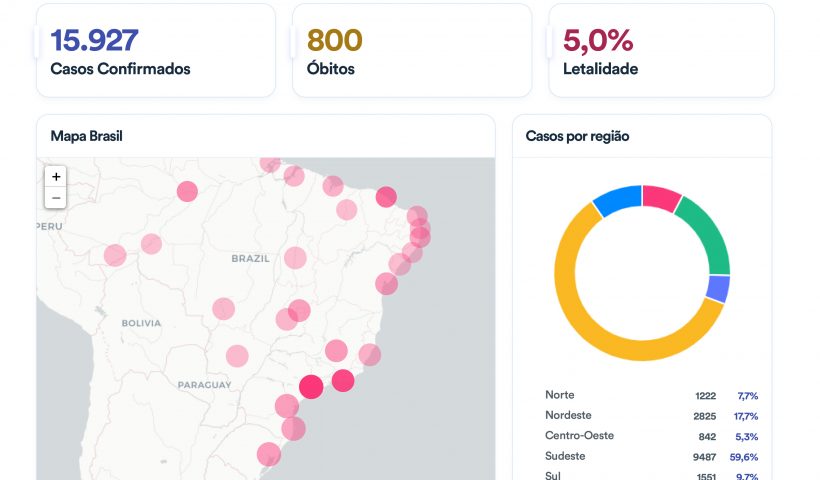The width and height of the screenshot is (820, 480).
Task: Zoom in on the Brazil map
Action: 56,176
